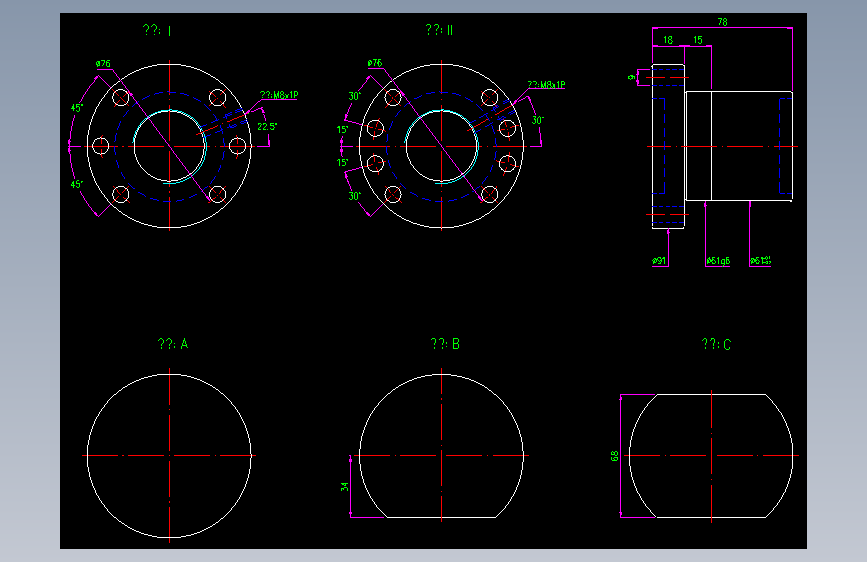Select the 15 length dimension in side view
The width and height of the screenshot is (867, 562).
click(698, 40)
